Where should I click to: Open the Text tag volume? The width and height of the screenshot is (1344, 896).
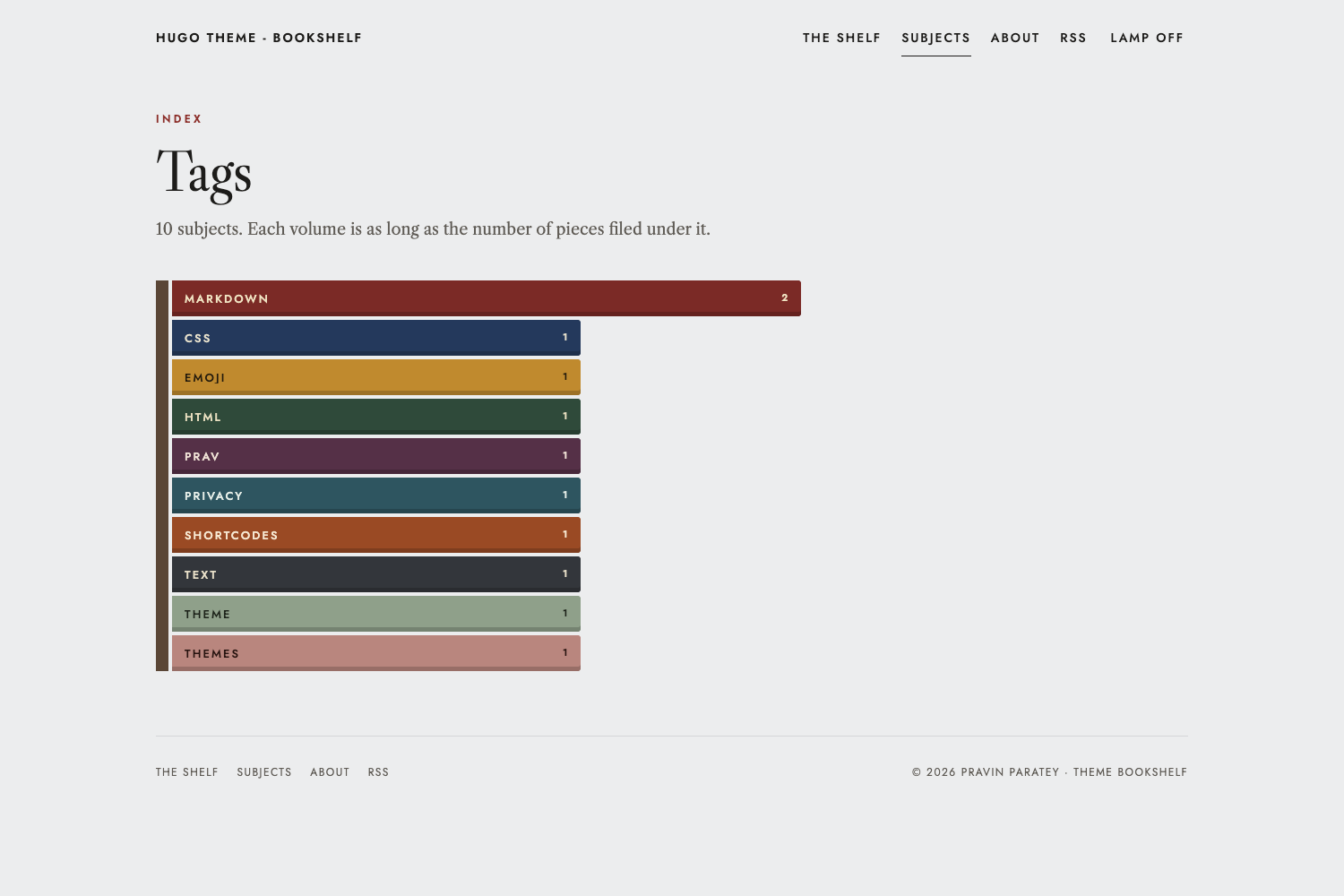click(376, 574)
